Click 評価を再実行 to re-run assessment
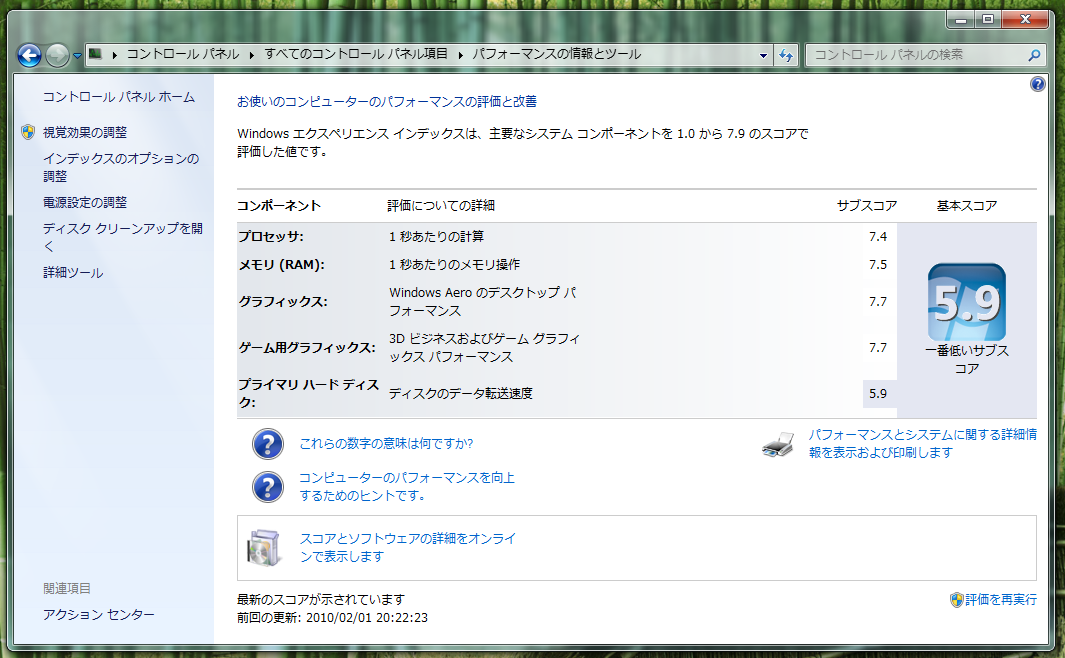1065x658 pixels. click(1000, 600)
